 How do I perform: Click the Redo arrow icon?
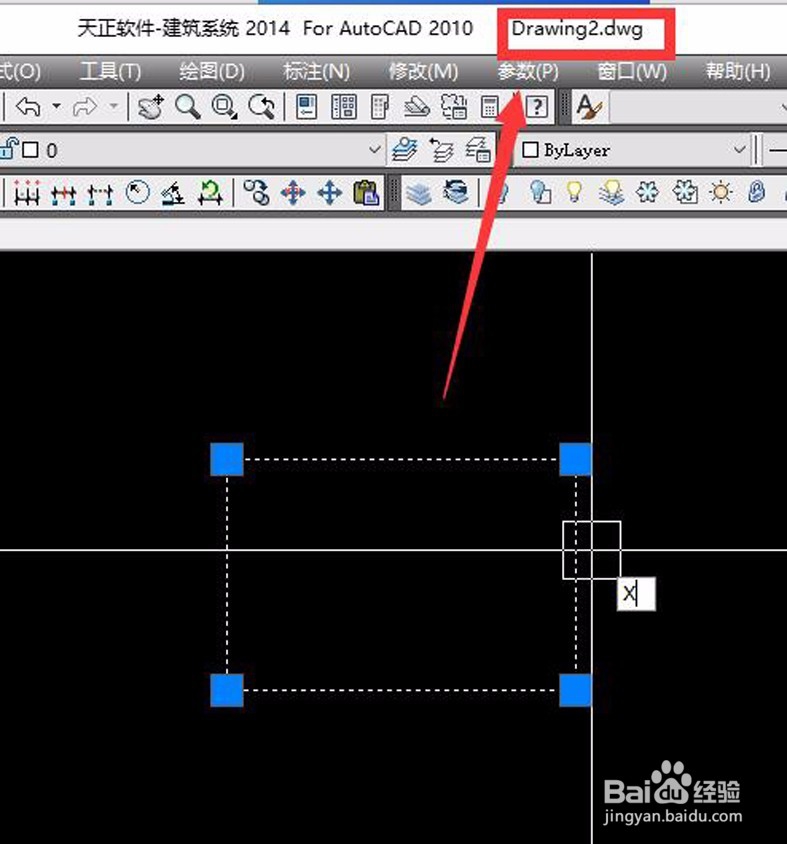click(85, 107)
